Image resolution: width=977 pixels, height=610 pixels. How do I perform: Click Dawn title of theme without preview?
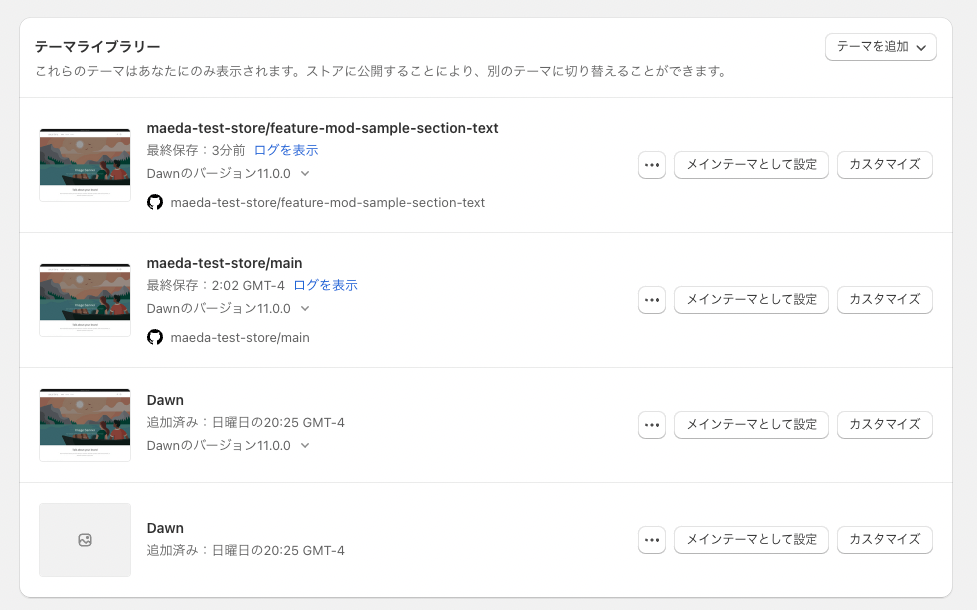coord(165,528)
